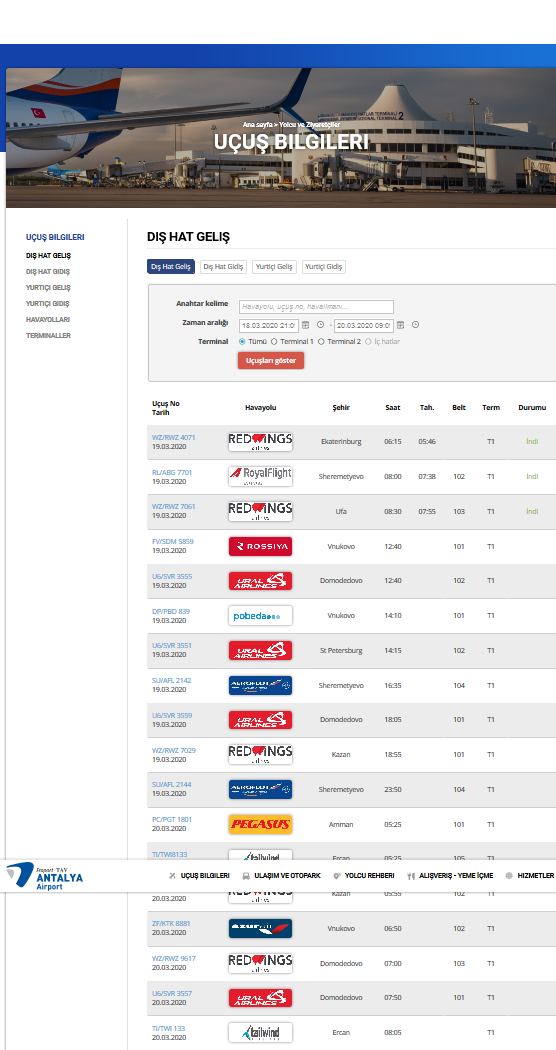
Task: Switch to the Yurtiçi Geliş tab
Action: click(275, 267)
